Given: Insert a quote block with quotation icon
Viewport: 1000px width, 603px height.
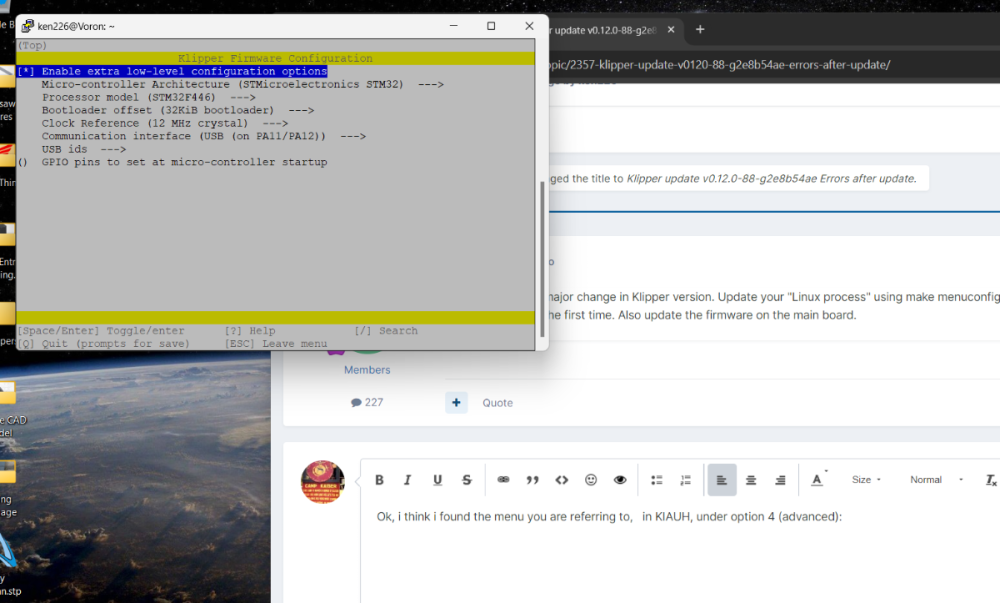Looking at the screenshot, I should tap(533, 480).
